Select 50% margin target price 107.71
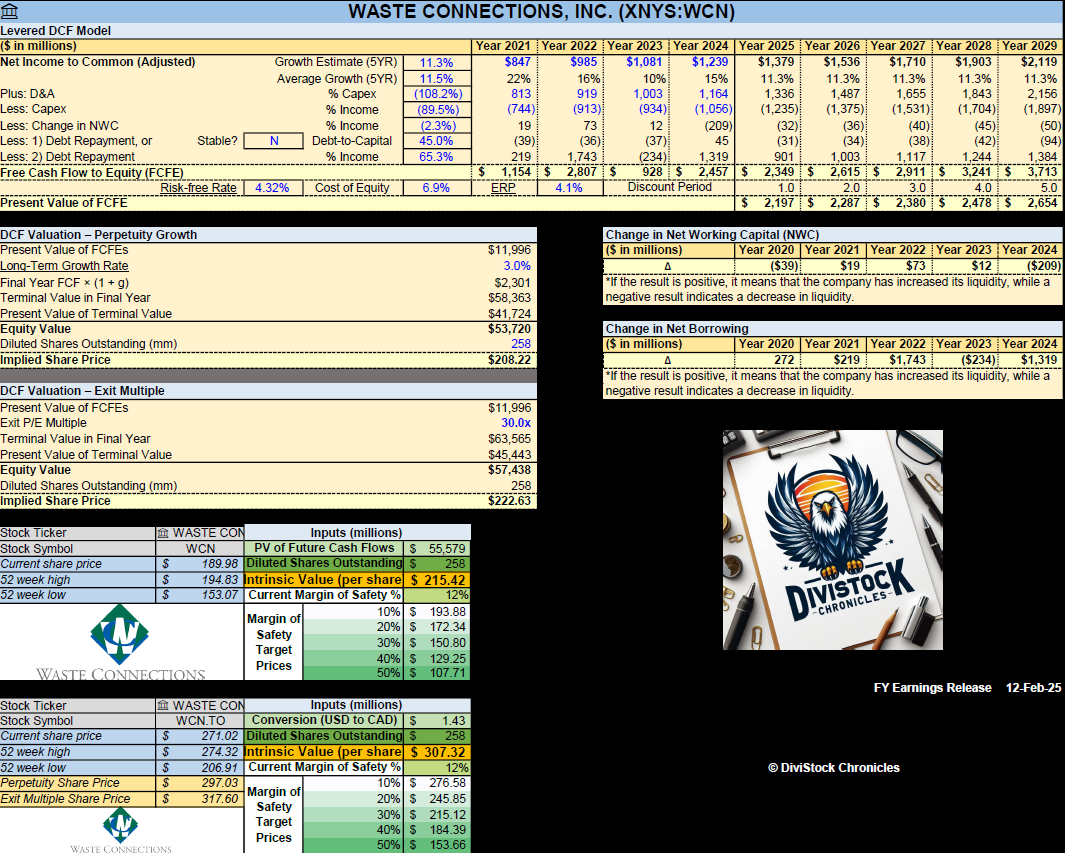 (x=437, y=673)
